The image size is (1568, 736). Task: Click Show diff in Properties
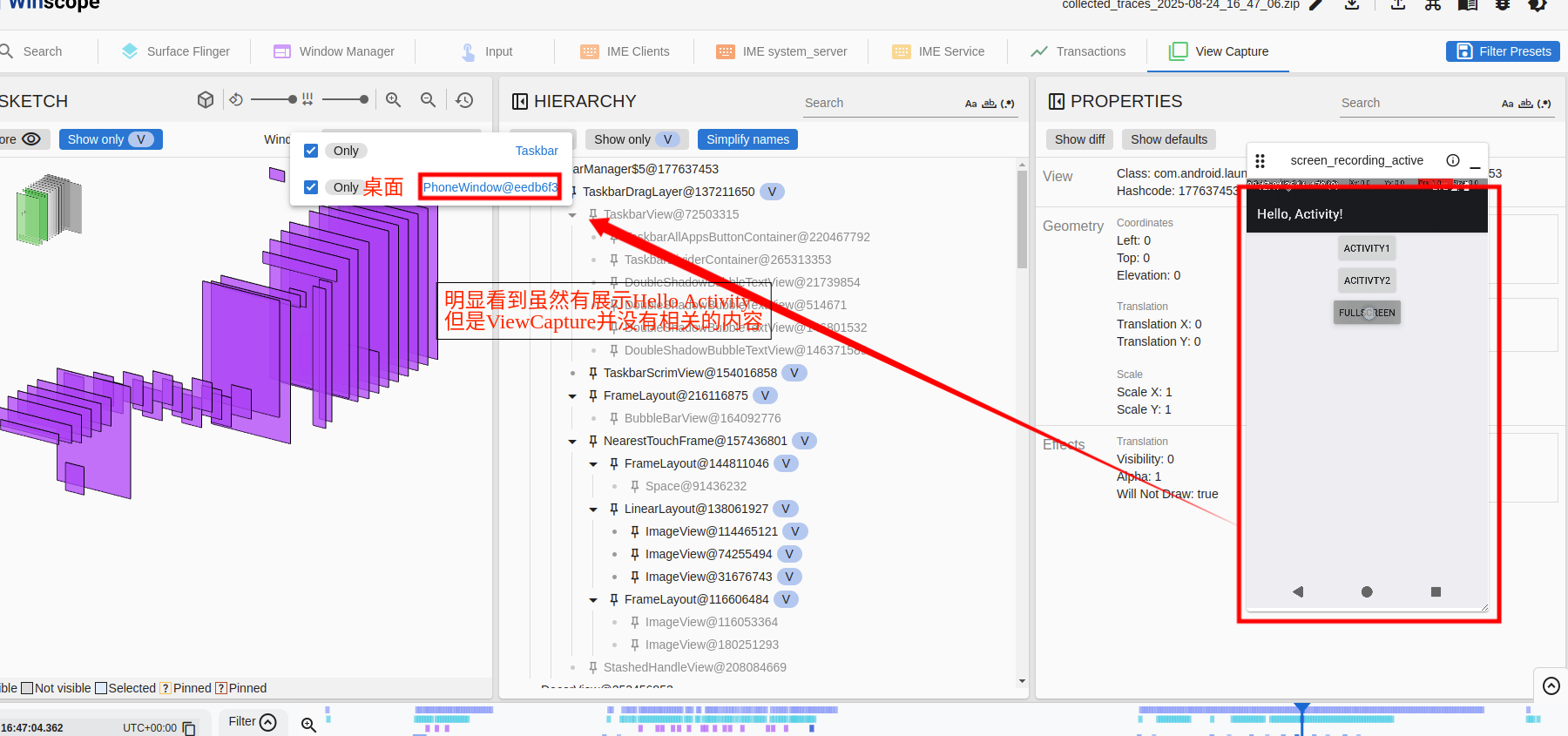point(1079,139)
